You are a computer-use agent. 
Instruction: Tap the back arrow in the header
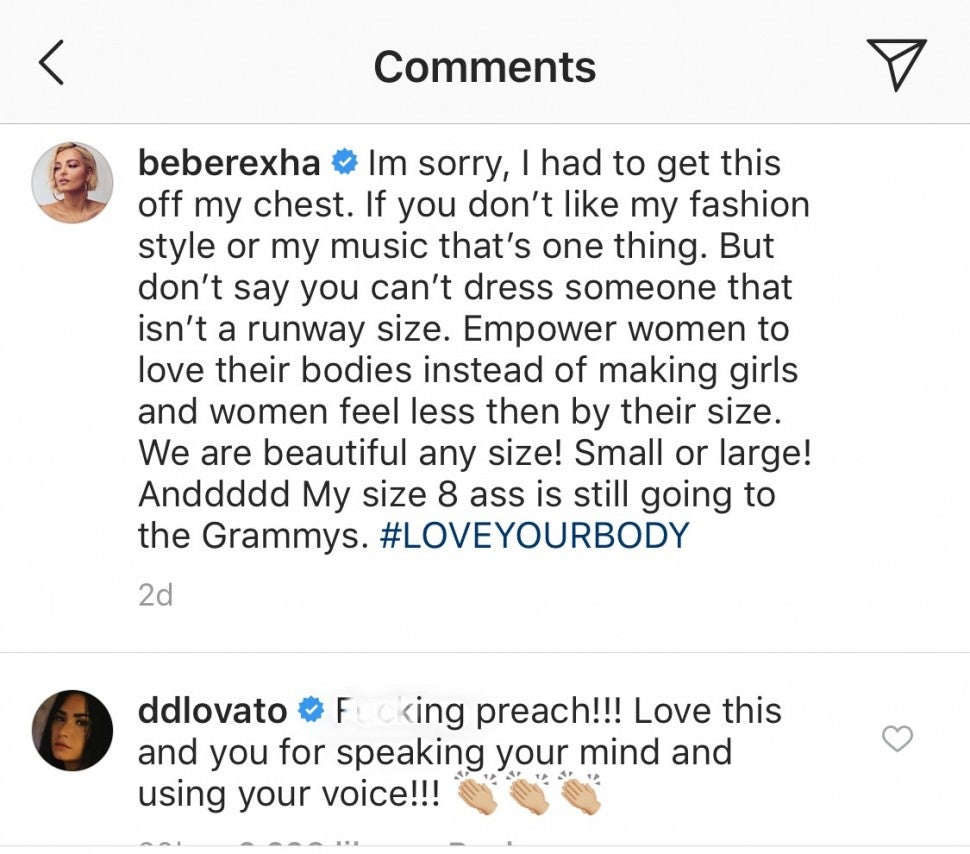(52, 64)
